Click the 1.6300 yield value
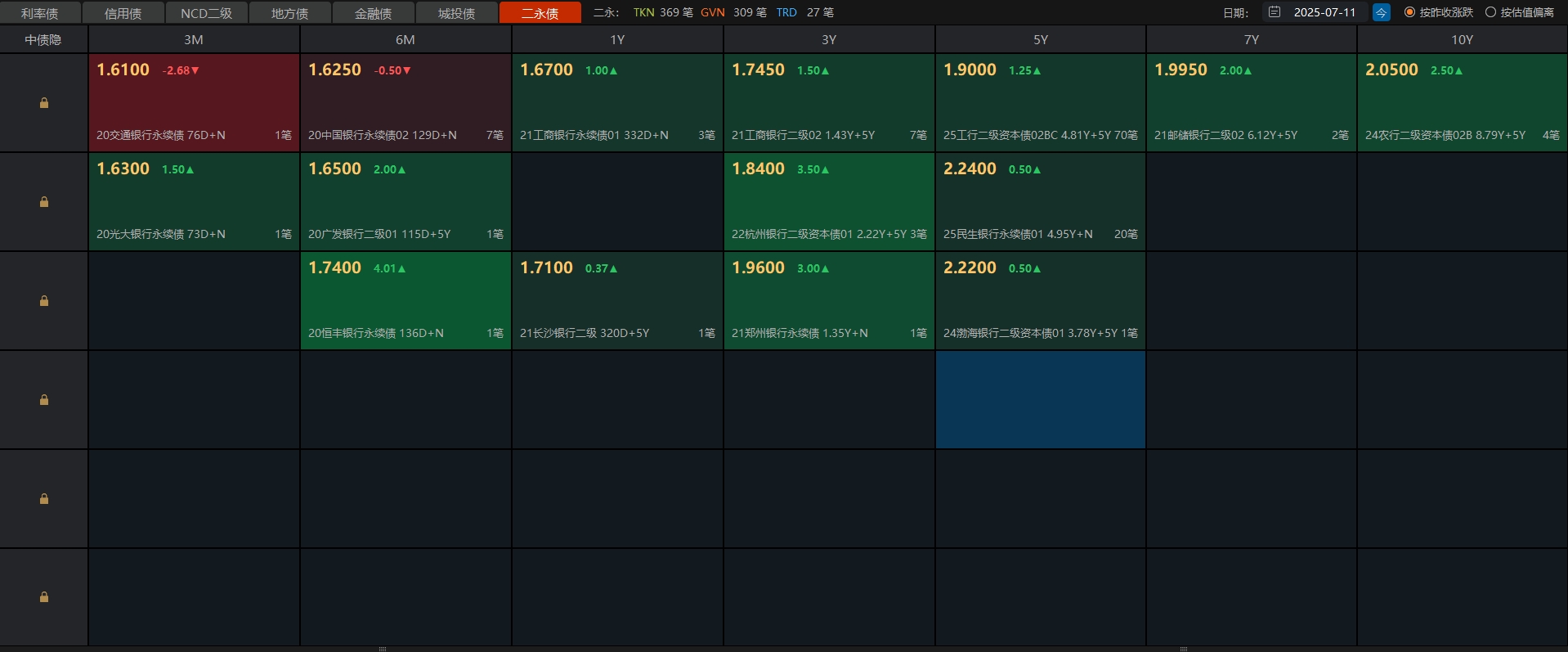This screenshot has width=1568, height=652. coord(123,169)
